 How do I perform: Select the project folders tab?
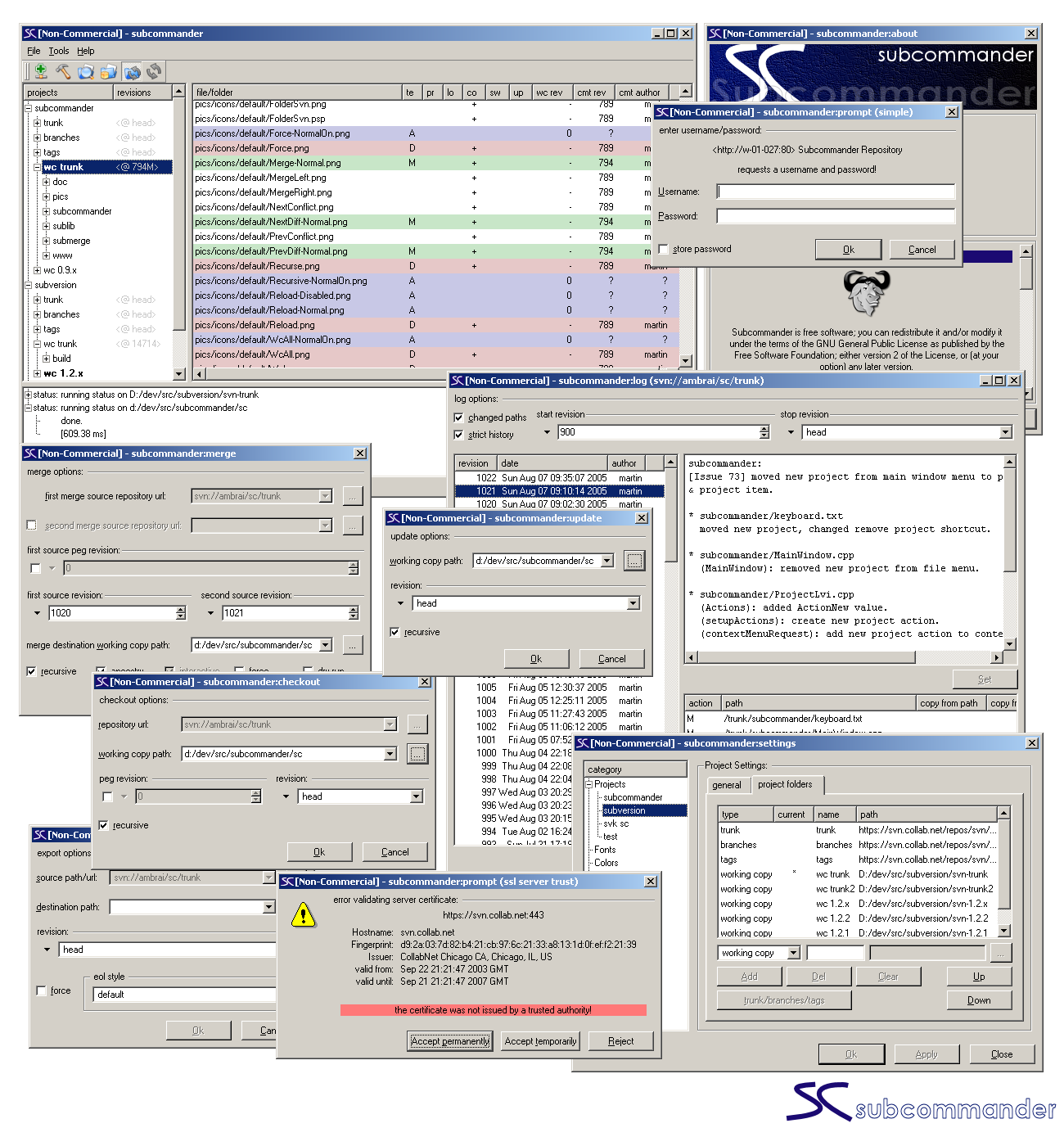(x=785, y=784)
